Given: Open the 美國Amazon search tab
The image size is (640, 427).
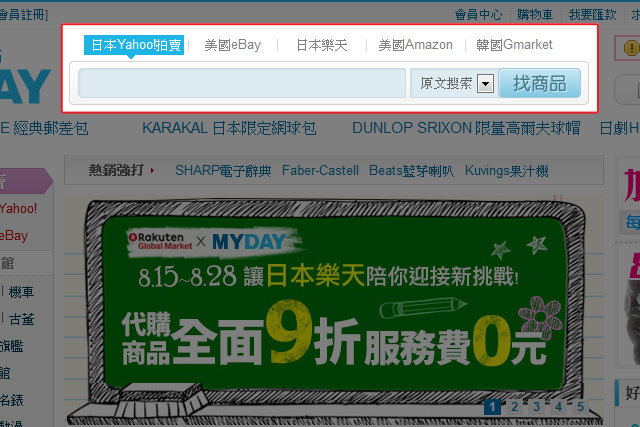Looking at the screenshot, I should tap(415, 45).
